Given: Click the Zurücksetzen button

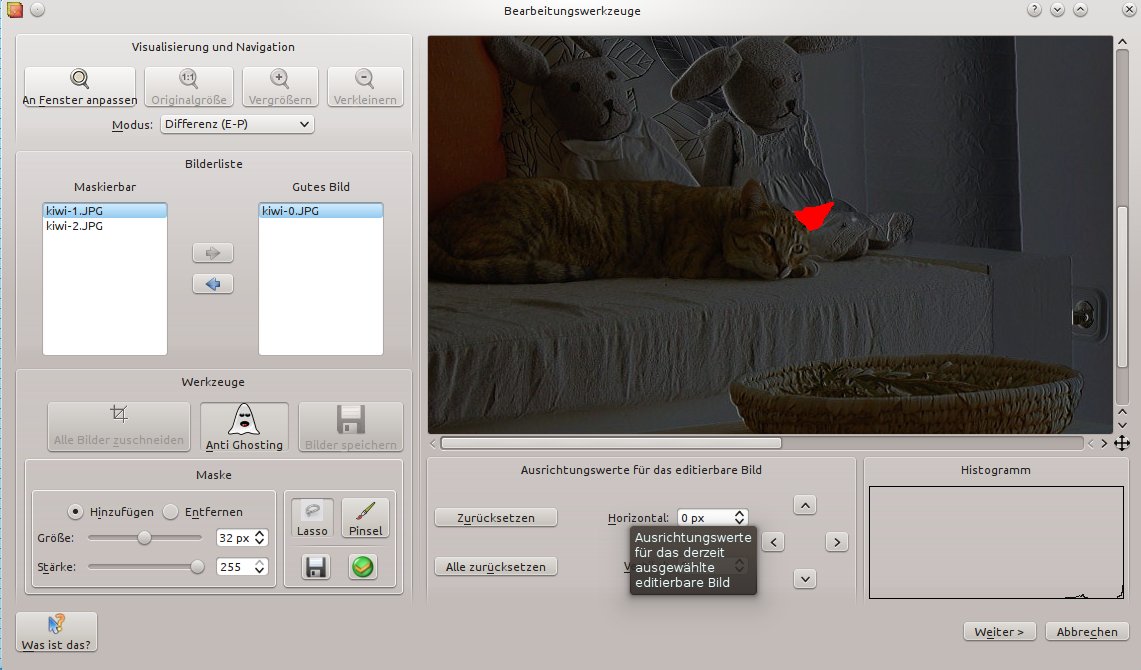Looking at the screenshot, I should [x=496, y=518].
